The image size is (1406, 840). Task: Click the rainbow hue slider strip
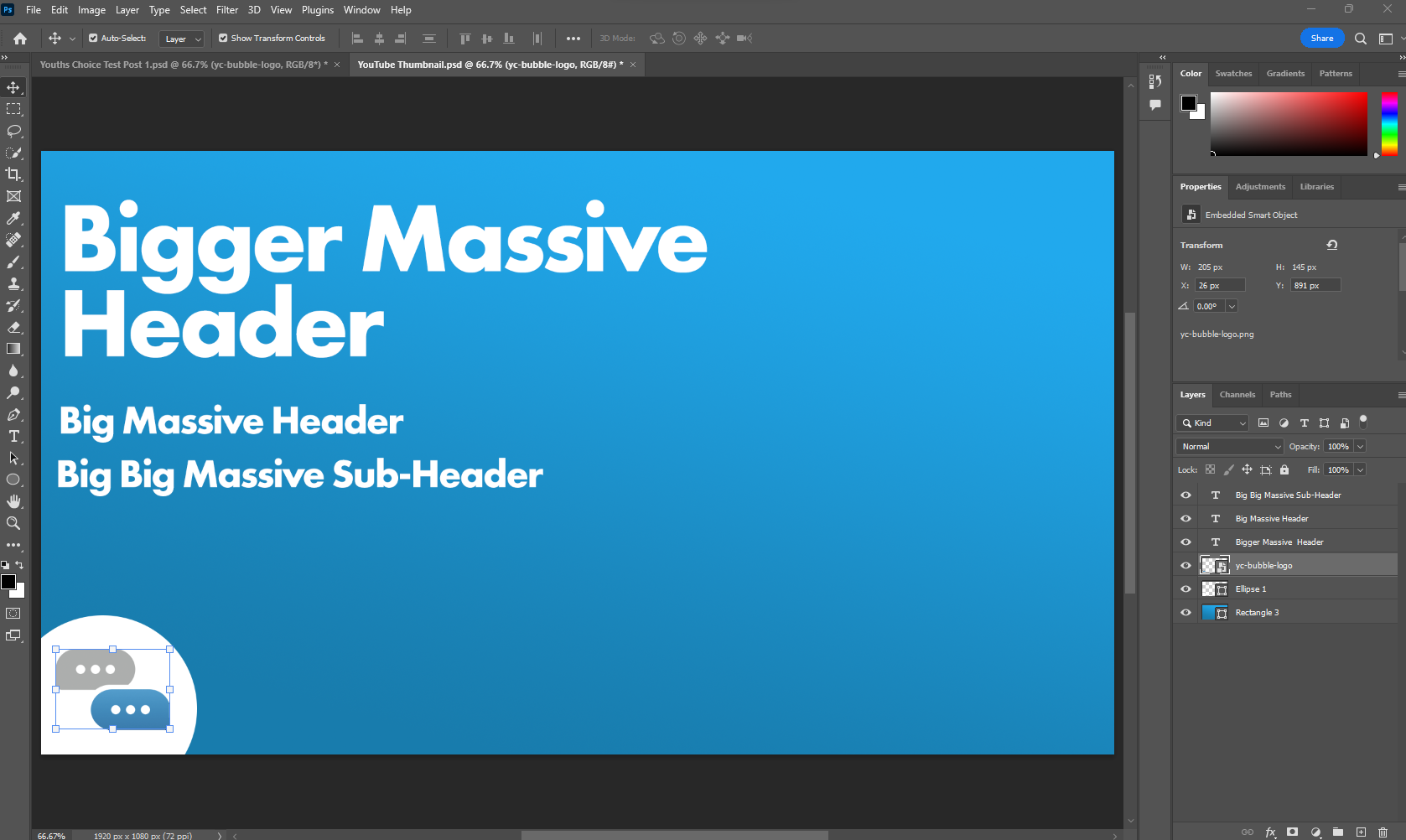pyautogui.click(x=1389, y=123)
